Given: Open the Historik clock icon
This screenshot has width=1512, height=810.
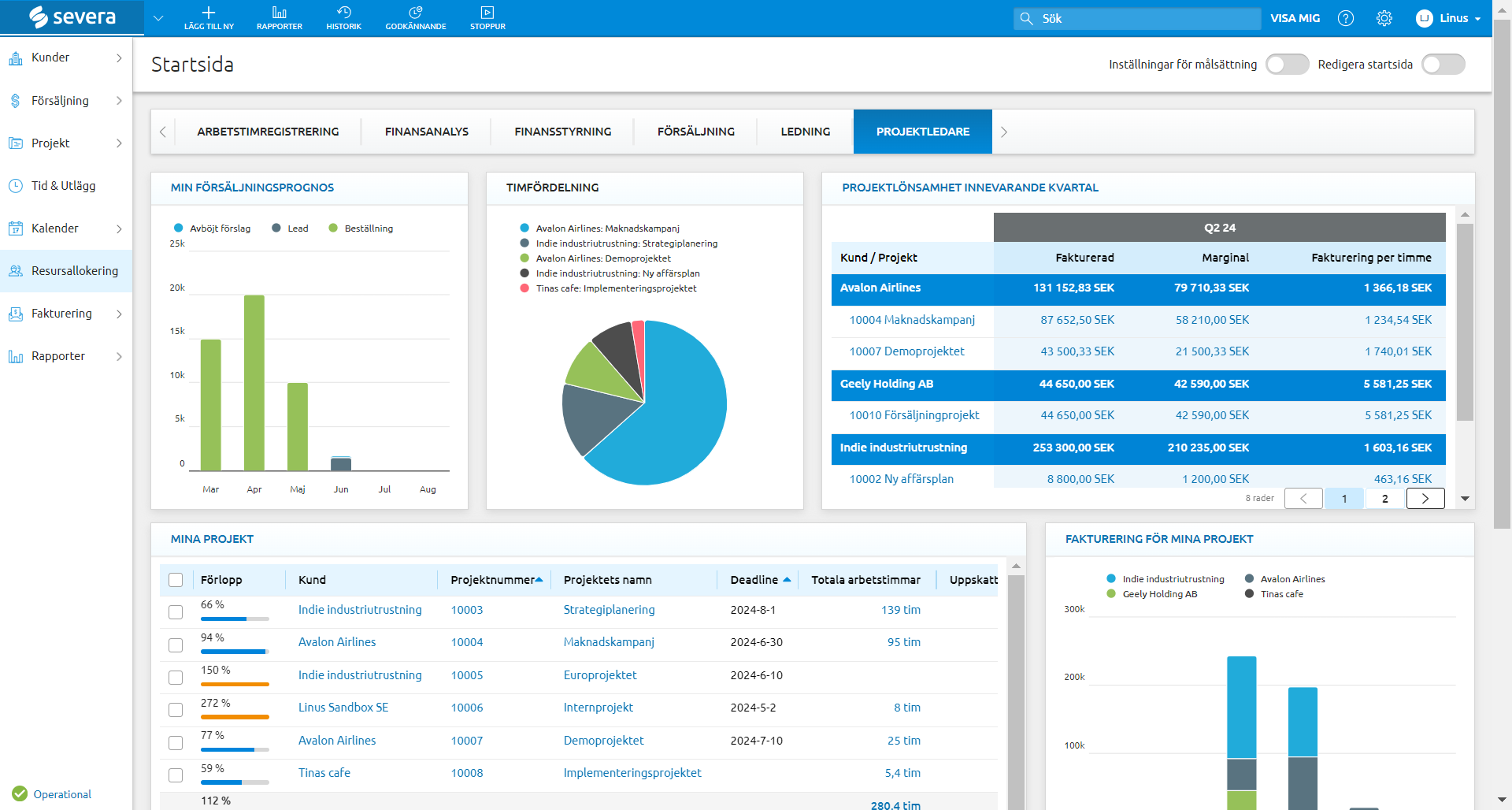Looking at the screenshot, I should pyautogui.click(x=343, y=13).
